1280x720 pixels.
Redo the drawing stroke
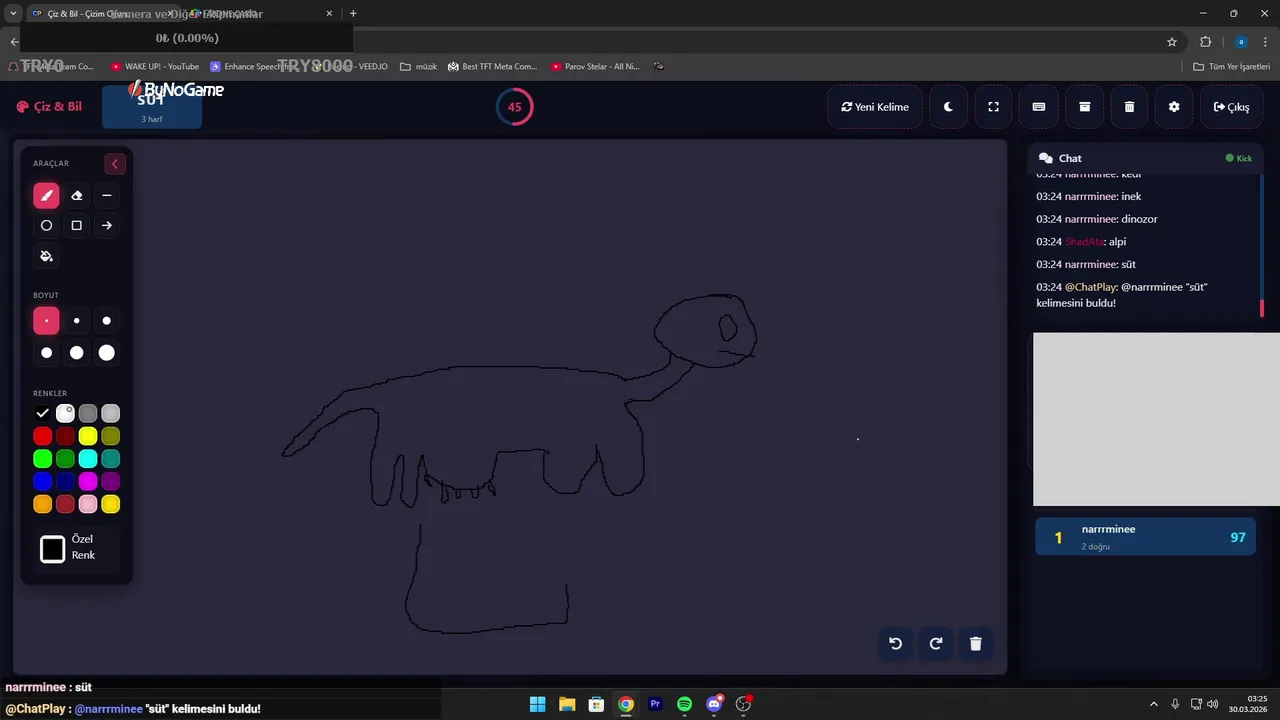click(x=936, y=644)
